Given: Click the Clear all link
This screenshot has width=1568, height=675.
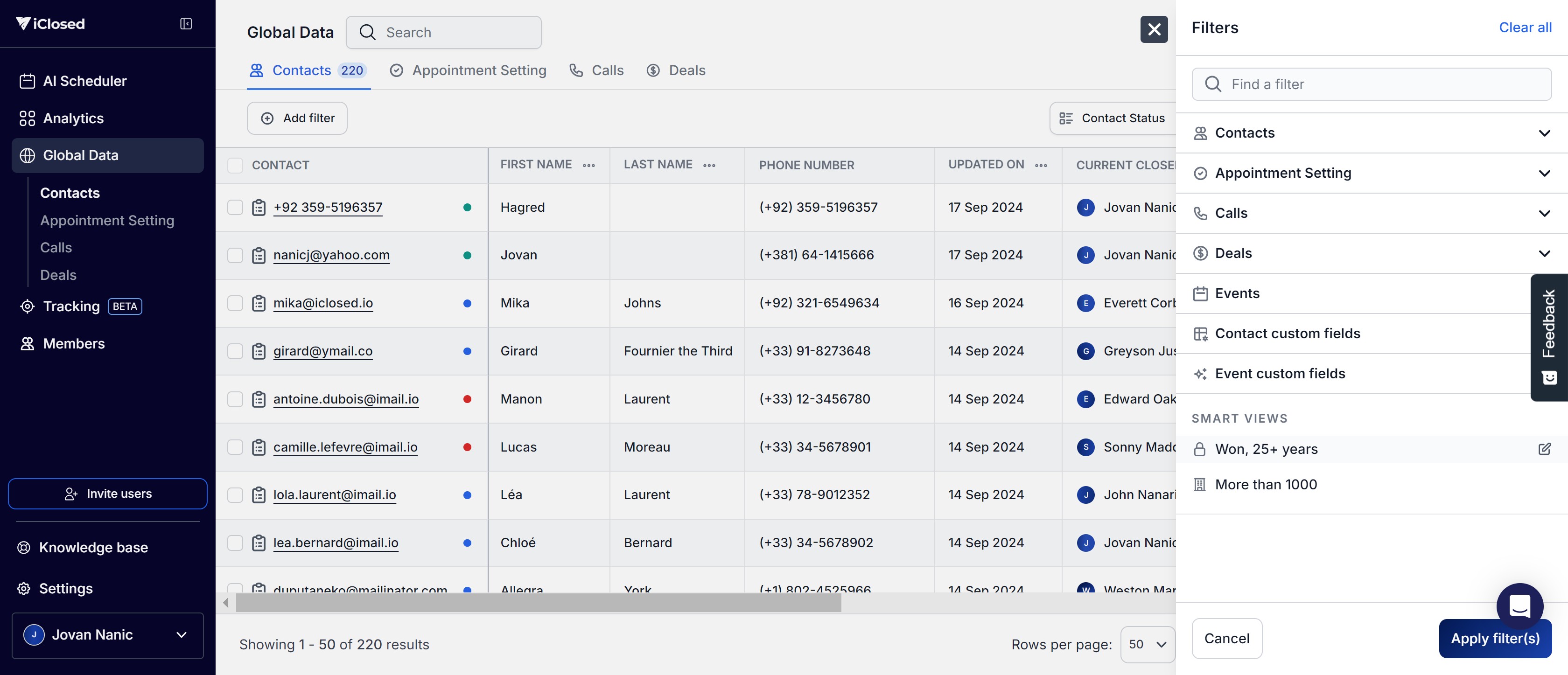Looking at the screenshot, I should [1524, 28].
